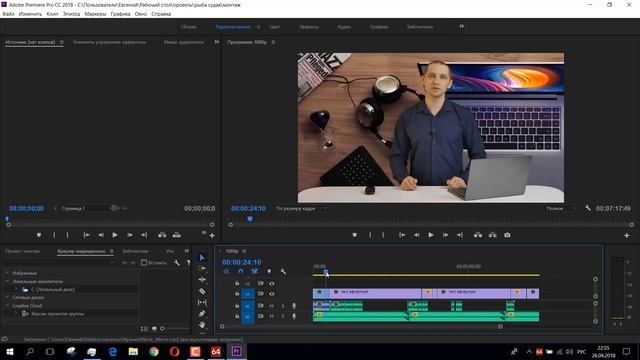Open Media Browser settings wrench icon
Image resolution: width=640 pixels, height=360 pixels.
pos(176,263)
